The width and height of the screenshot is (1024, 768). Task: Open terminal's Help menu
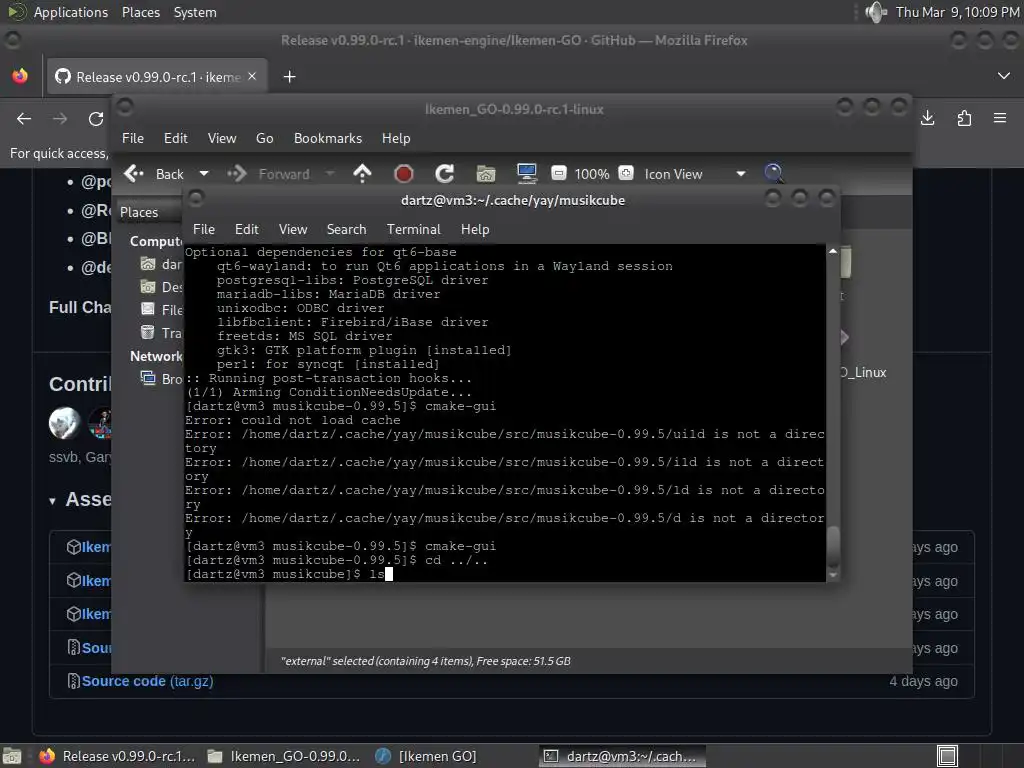point(475,229)
